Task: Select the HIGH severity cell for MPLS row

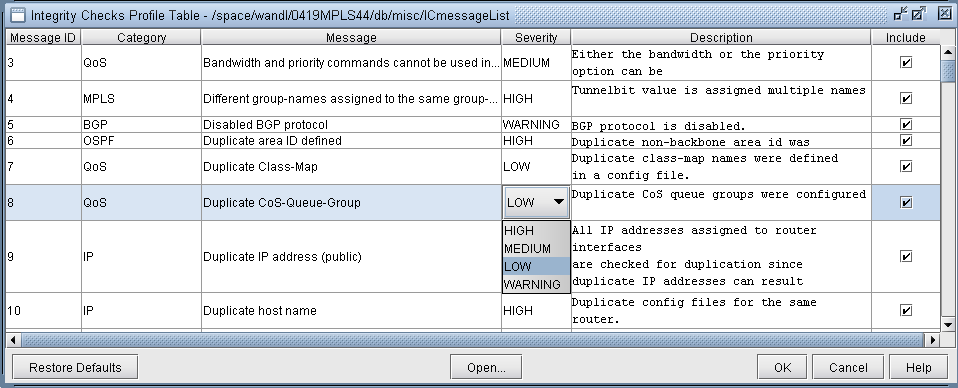Action: pyautogui.click(x=536, y=98)
